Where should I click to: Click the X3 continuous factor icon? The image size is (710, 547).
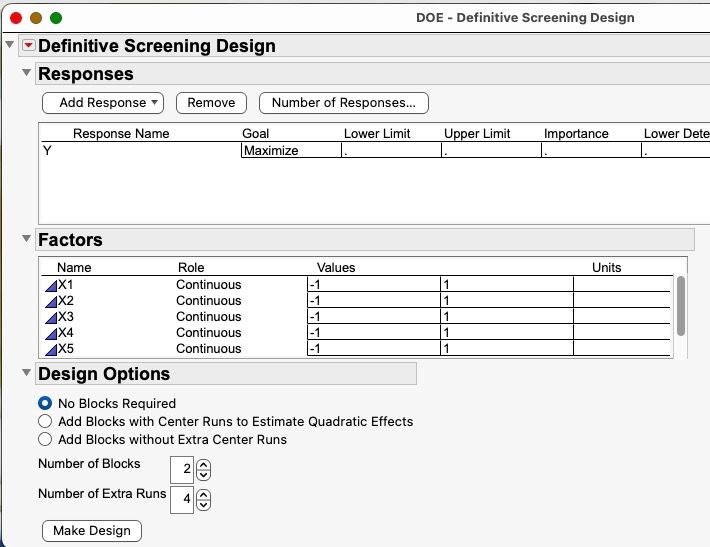(x=51, y=317)
